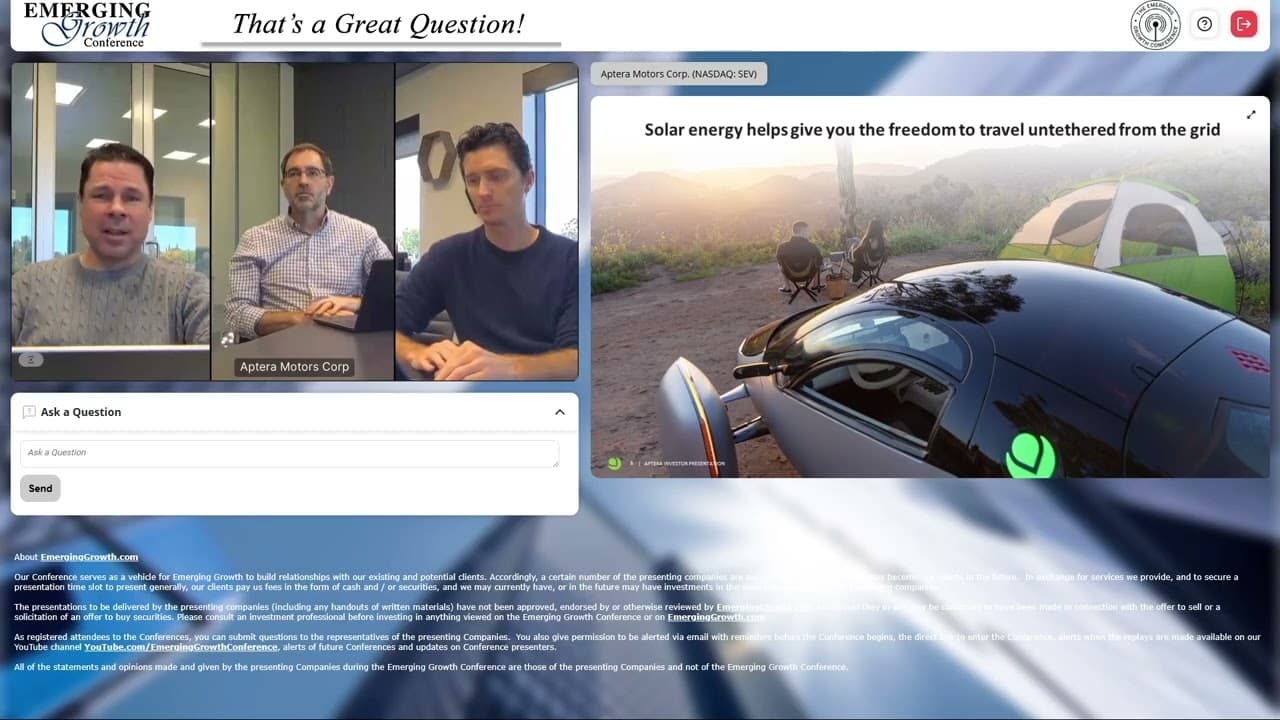Click the 'Aptera Motors Corp' video name label
This screenshot has height=720, width=1280.
click(x=294, y=367)
